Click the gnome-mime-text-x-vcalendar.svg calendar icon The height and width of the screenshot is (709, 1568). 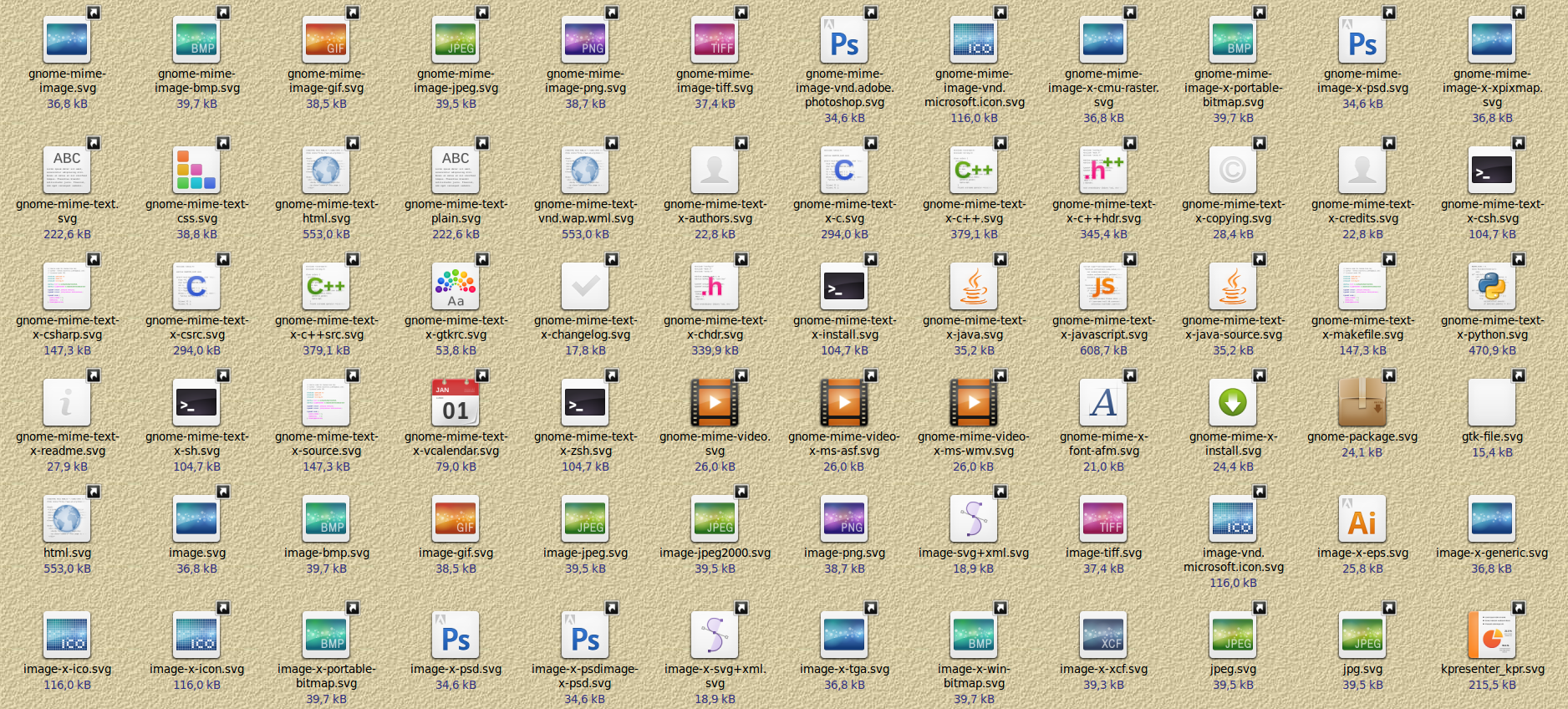click(x=456, y=402)
